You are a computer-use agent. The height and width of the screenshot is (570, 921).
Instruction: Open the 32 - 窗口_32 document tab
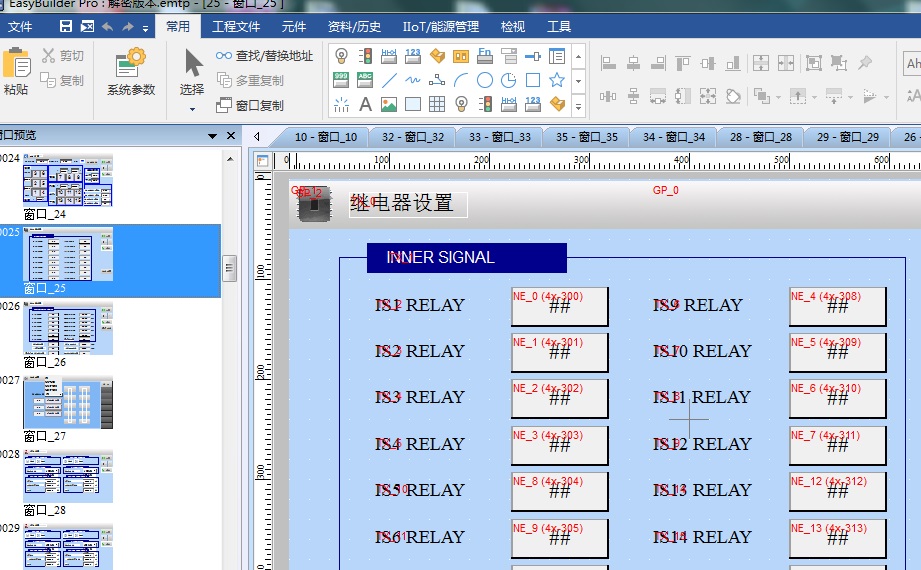tap(412, 137)
